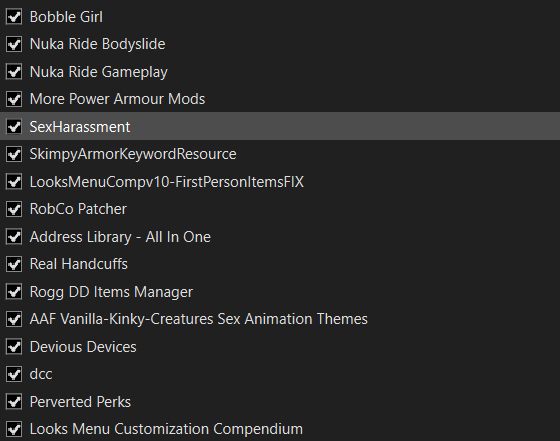
Task: Disable the RobCo Patcher checkbox
Action: click(14, 209)
